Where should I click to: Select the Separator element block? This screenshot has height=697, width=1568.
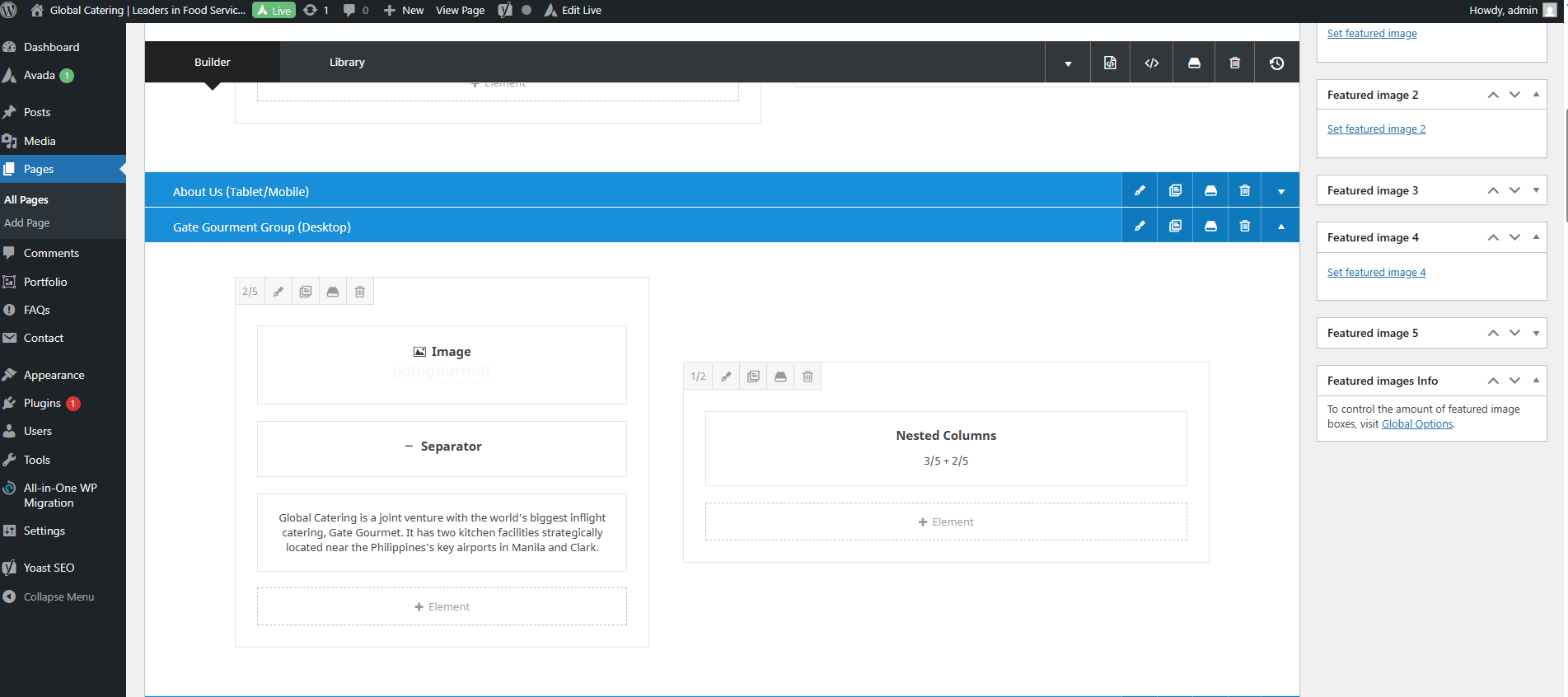pos(442,447)
